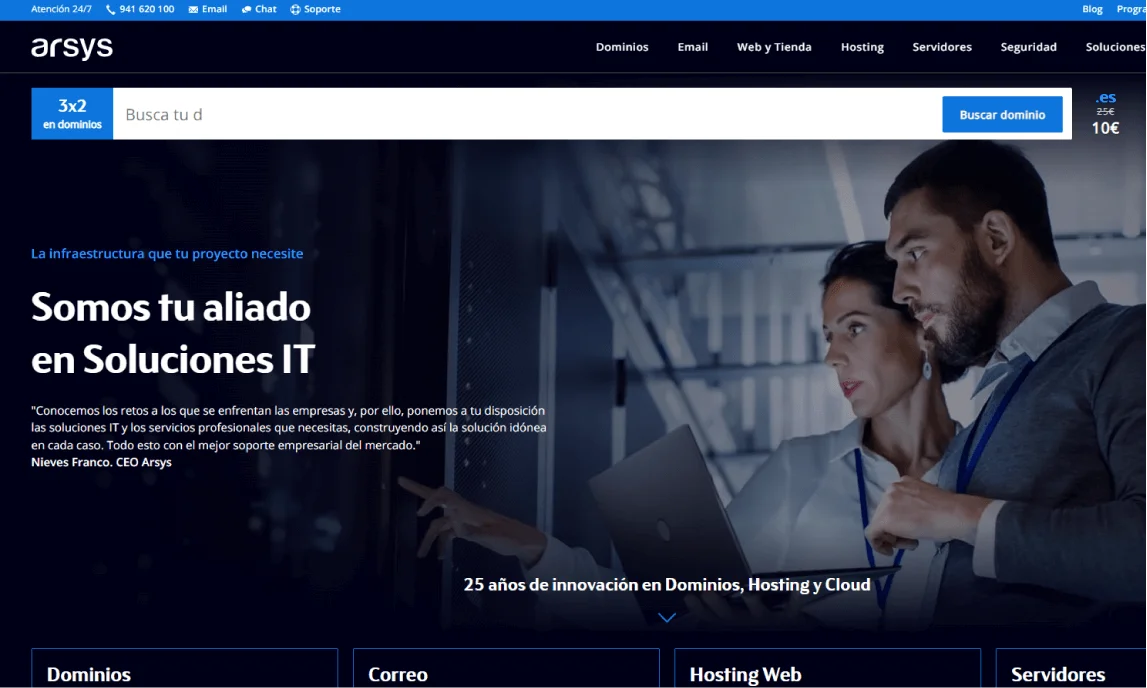Open the Hosting Web card
The width and height of the screenshot is (1147, 688).
tap(827, 668)
